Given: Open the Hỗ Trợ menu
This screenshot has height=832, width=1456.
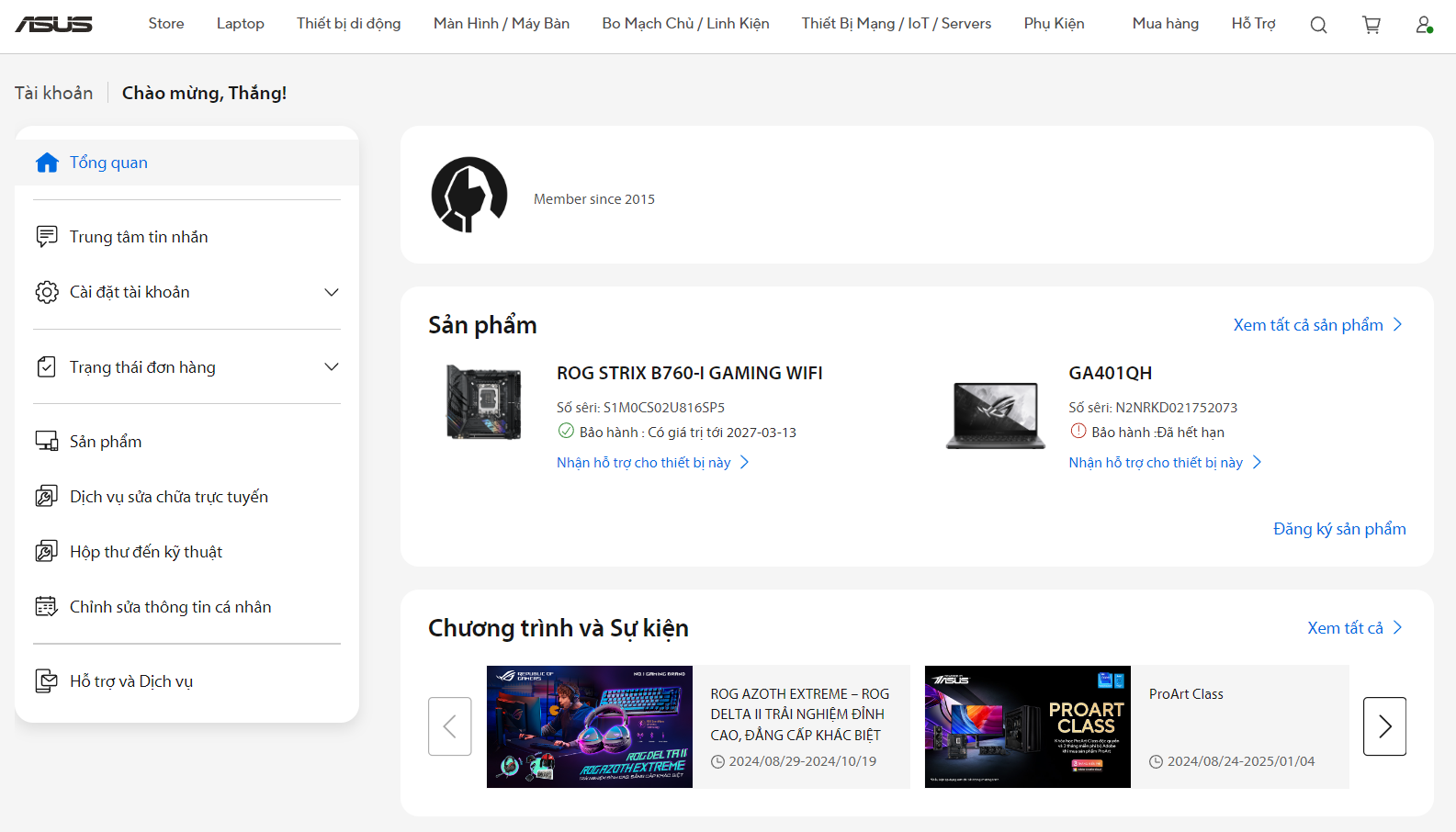Looking at the screenshot, I should click(1254, 24).
